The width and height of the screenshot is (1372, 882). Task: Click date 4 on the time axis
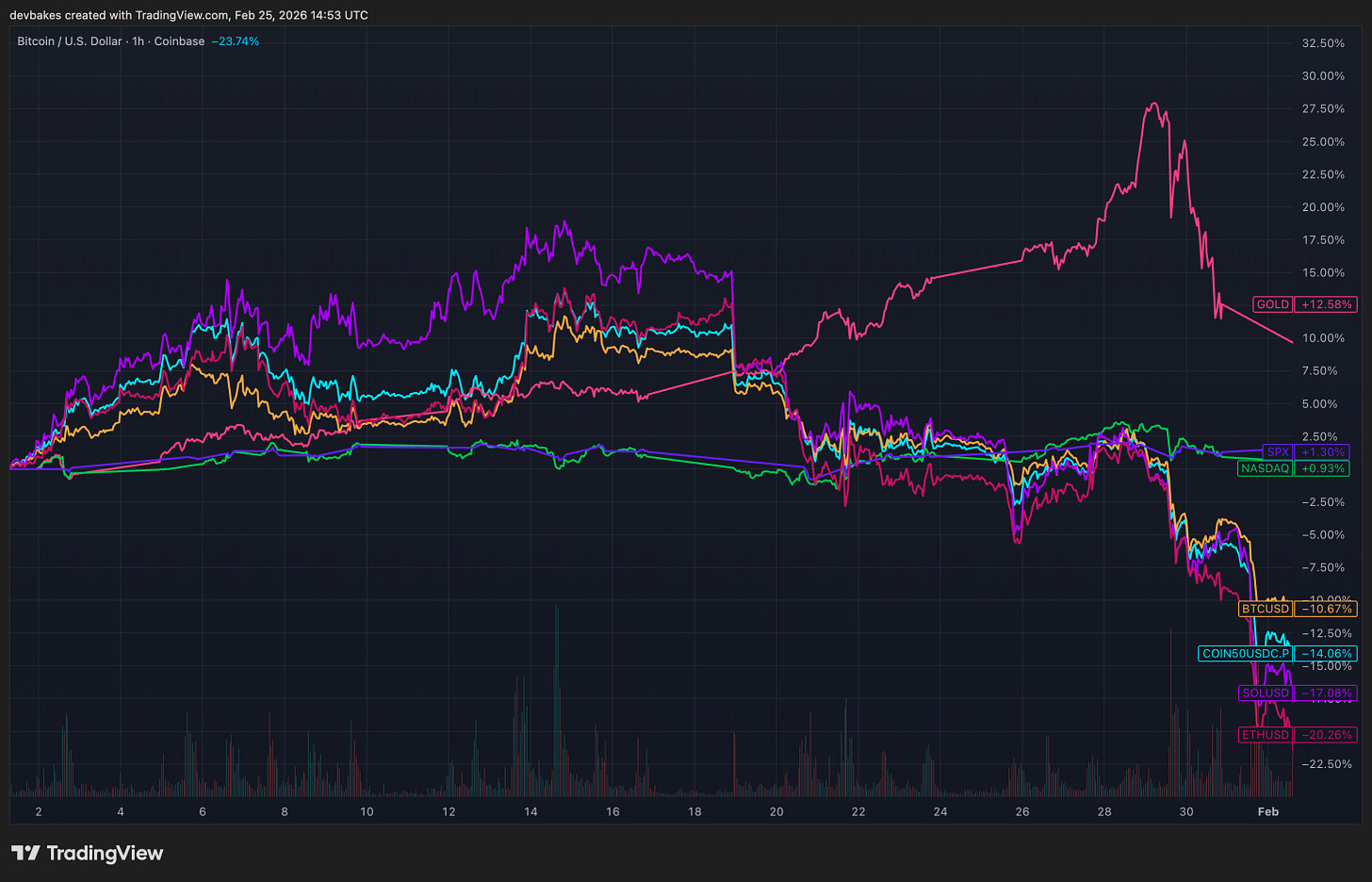point(121,812)
